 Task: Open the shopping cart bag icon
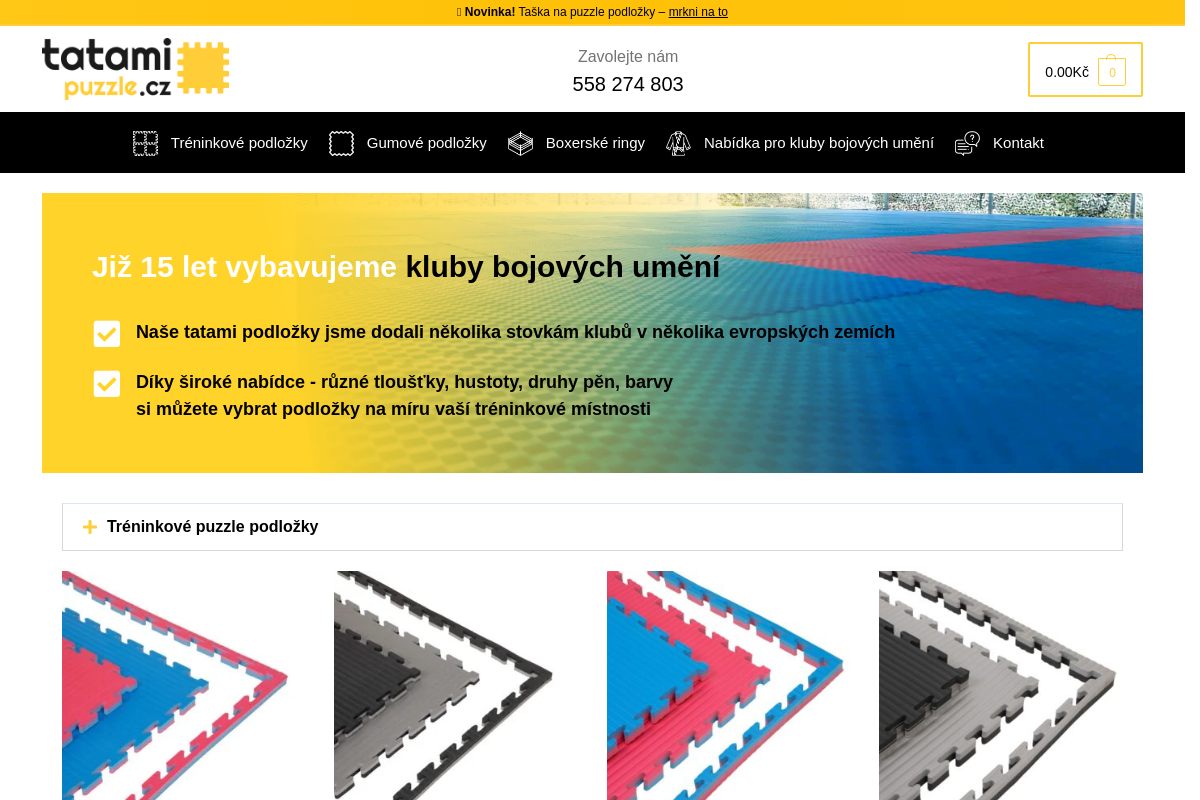tap(1111, 71)
